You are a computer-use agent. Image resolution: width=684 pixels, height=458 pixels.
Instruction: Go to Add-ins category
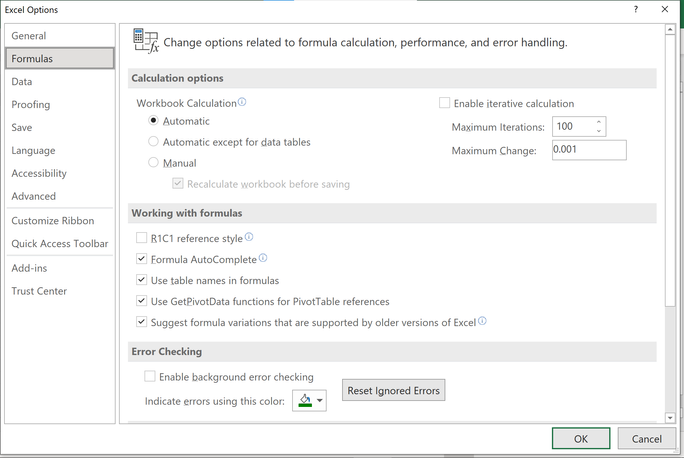(x=60, y=268)
